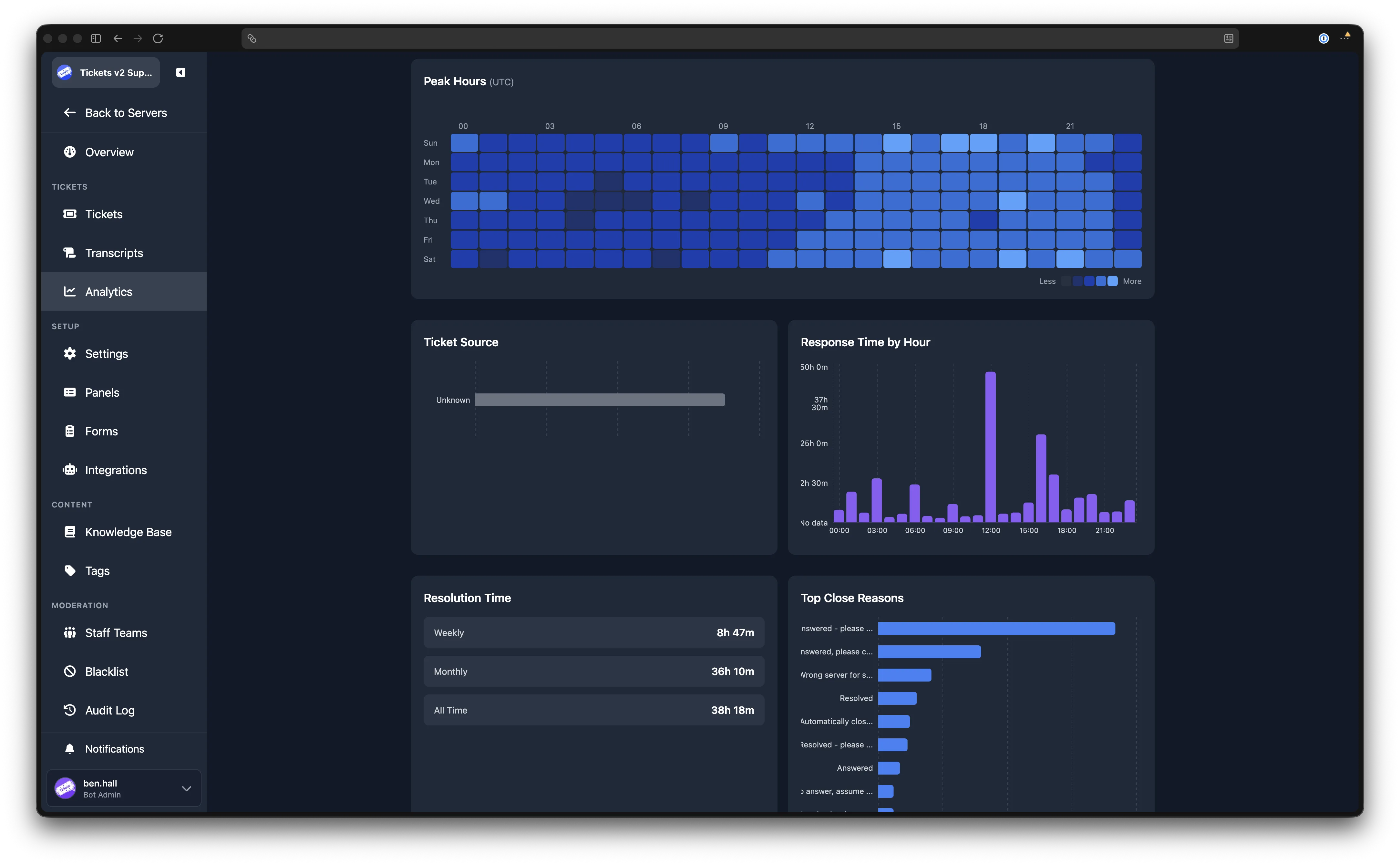The height and width of the screenshot is (865, 1400).
Task: Select the Staff Teams menu item
Action: click(x=124, y=633)
